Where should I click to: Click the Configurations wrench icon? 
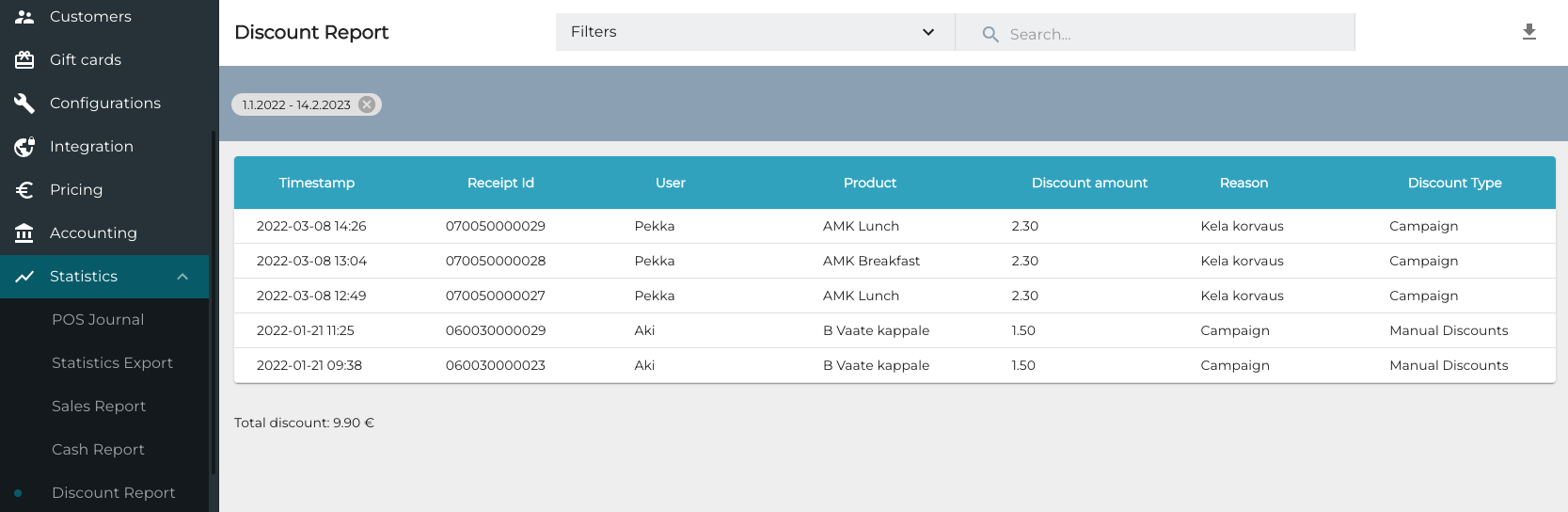pyautogui.click(x=24, y=104)
